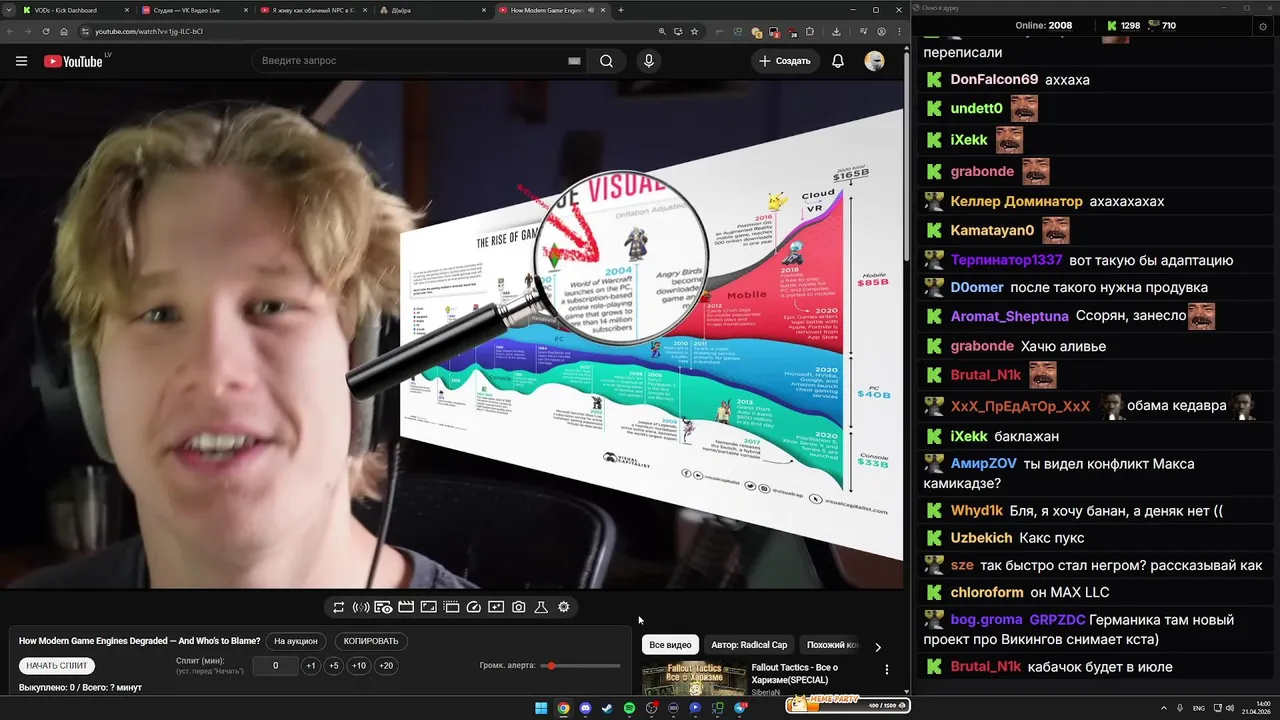Go to the YouTube home logo
The width and height of the screenshot is (1280, 720).
pos(73,61)
